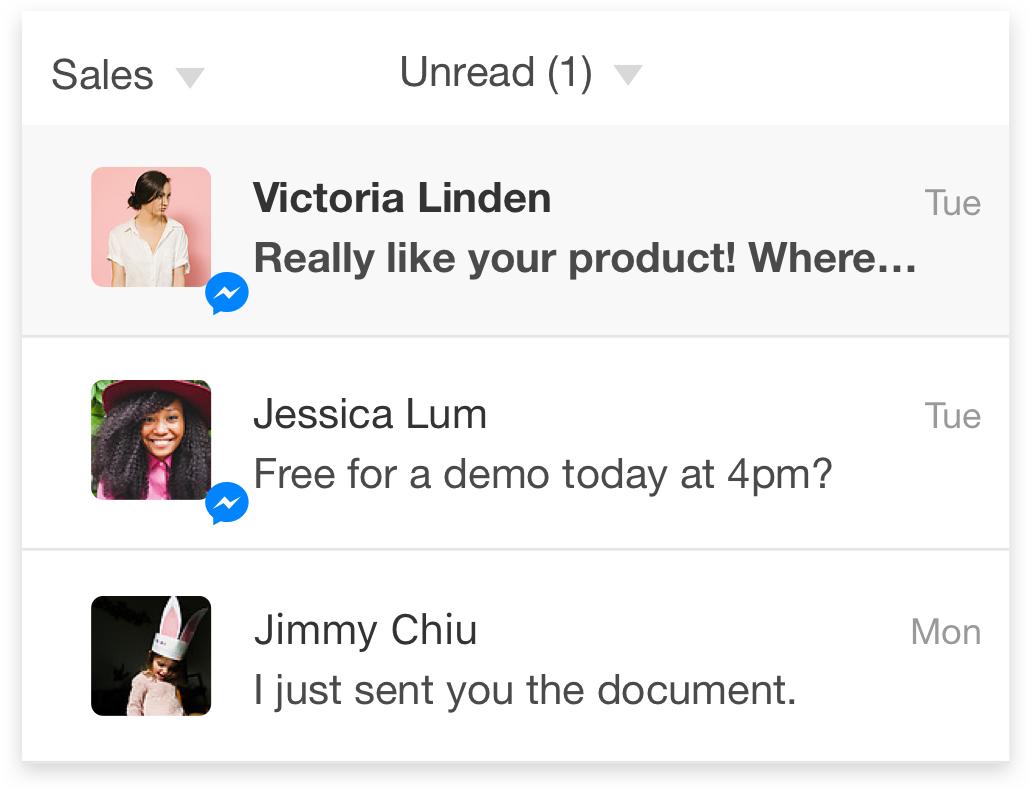Screen dimensions: 1029x792
Task: Read message 'Really like your product! Where…'
Action: pyautogui.click(x=585, y=259)
